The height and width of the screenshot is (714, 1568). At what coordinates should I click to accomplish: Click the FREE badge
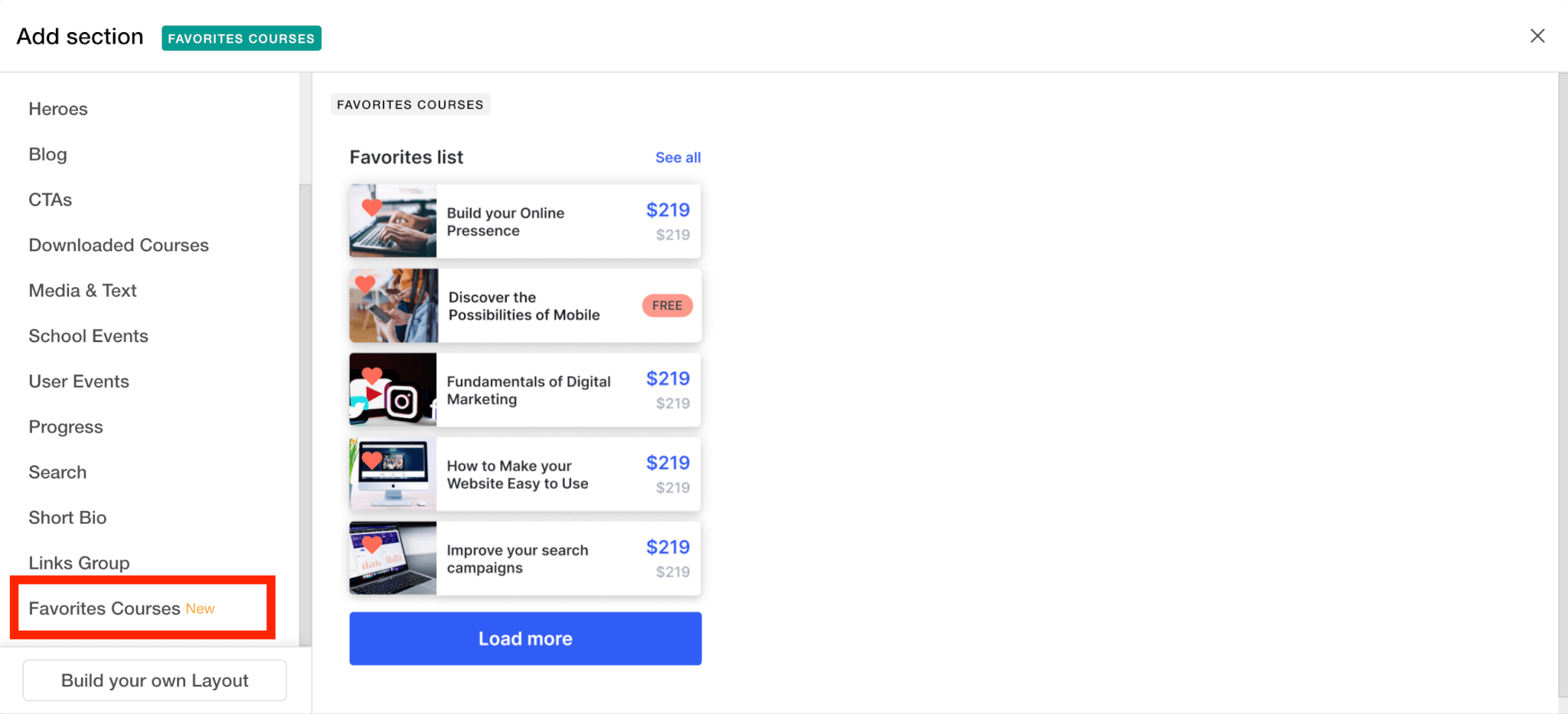coord(667,305)
